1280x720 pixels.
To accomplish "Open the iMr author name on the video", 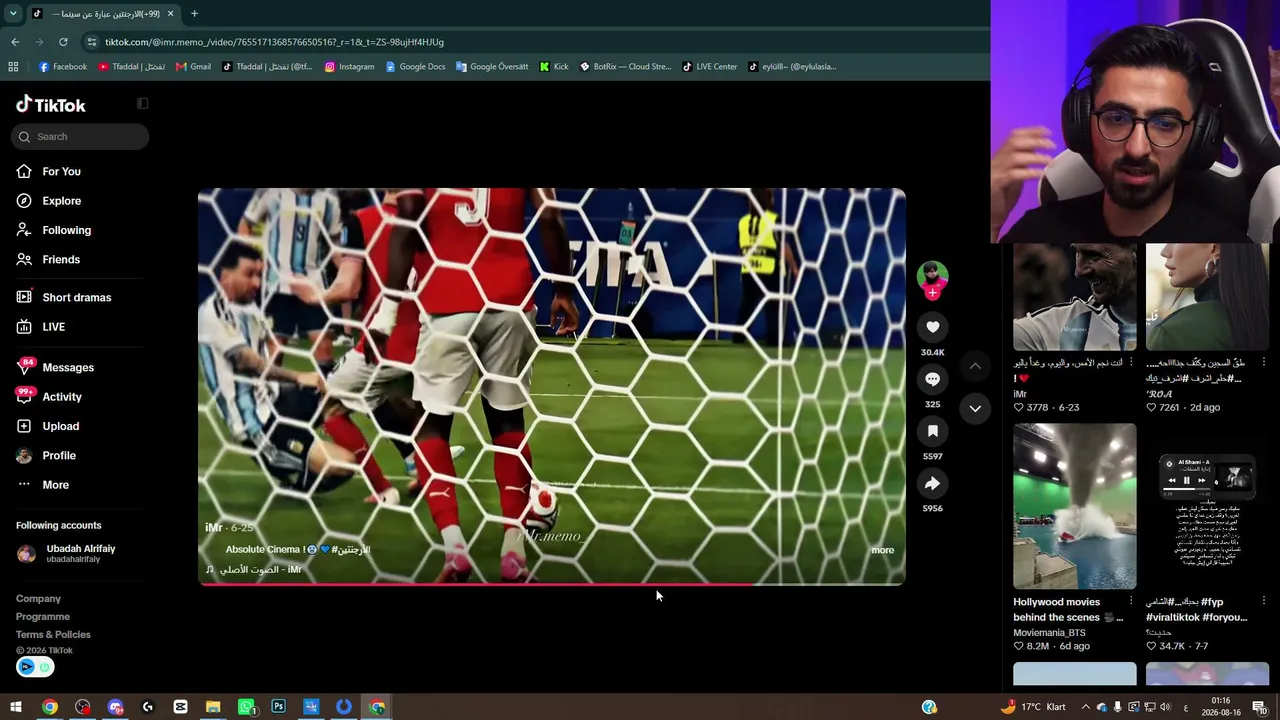I will 214,528.
